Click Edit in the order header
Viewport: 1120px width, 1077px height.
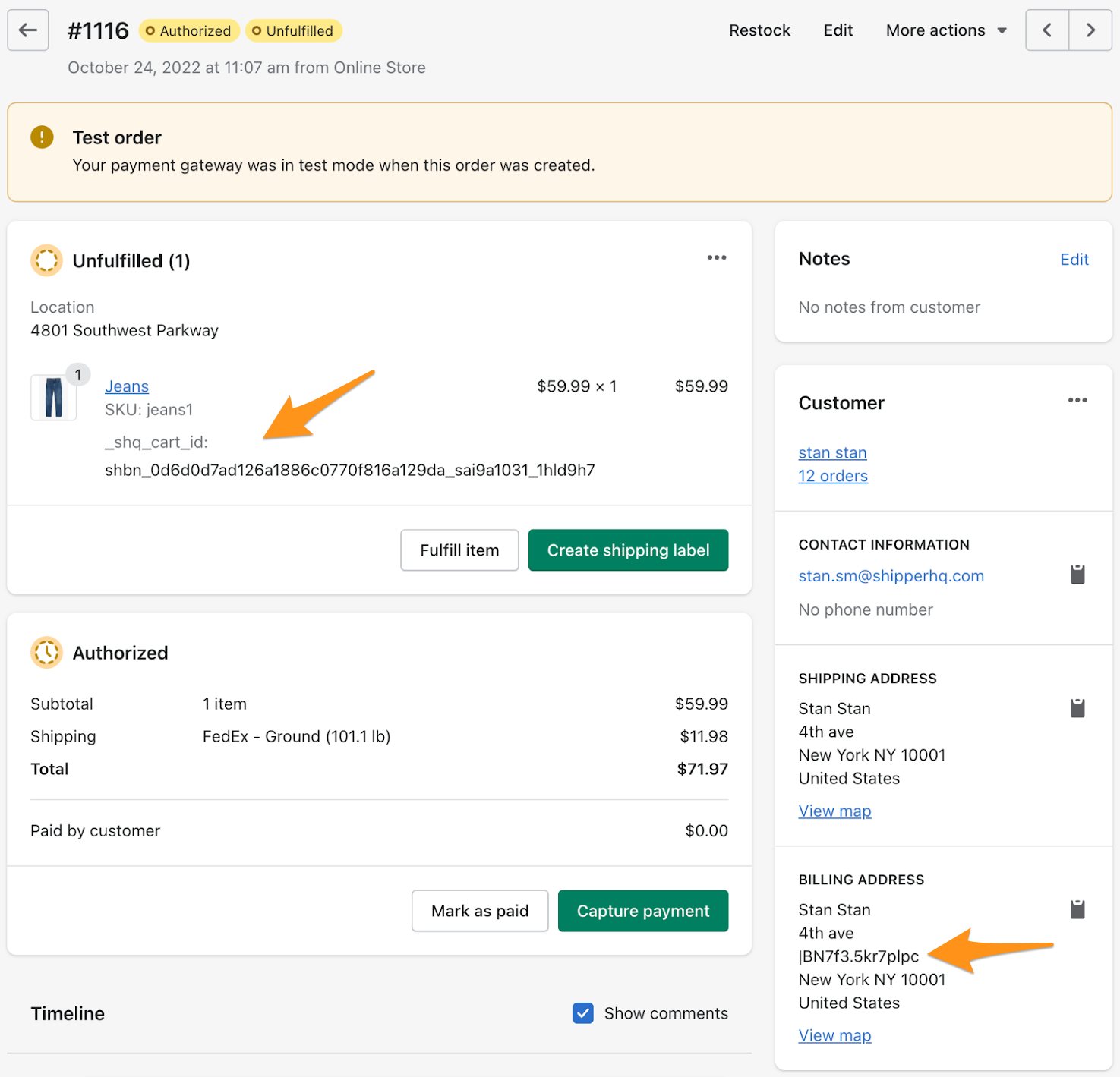pos(838,30)
